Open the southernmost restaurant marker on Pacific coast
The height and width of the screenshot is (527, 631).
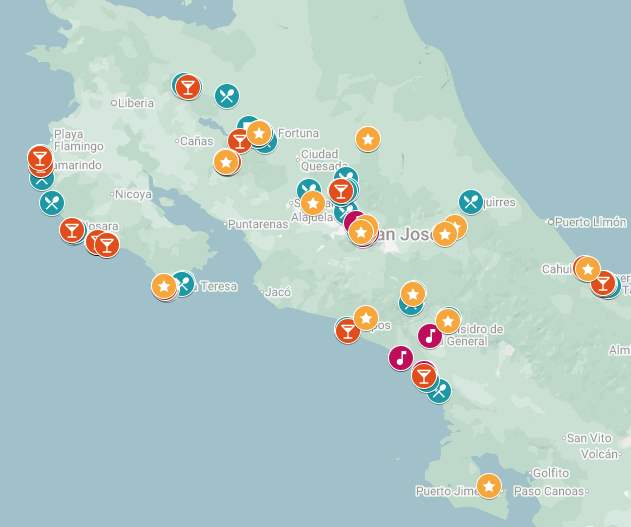[438, 390]
